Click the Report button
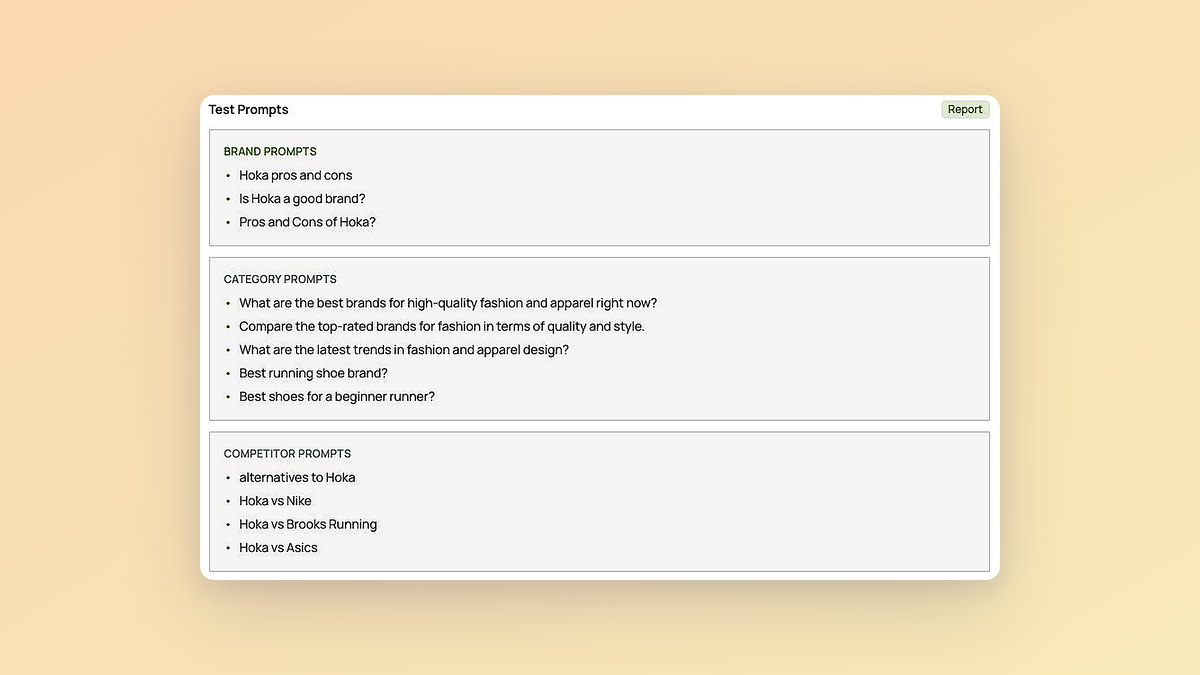The height and width of the screenshot is (675, 1200). [965, 110]
